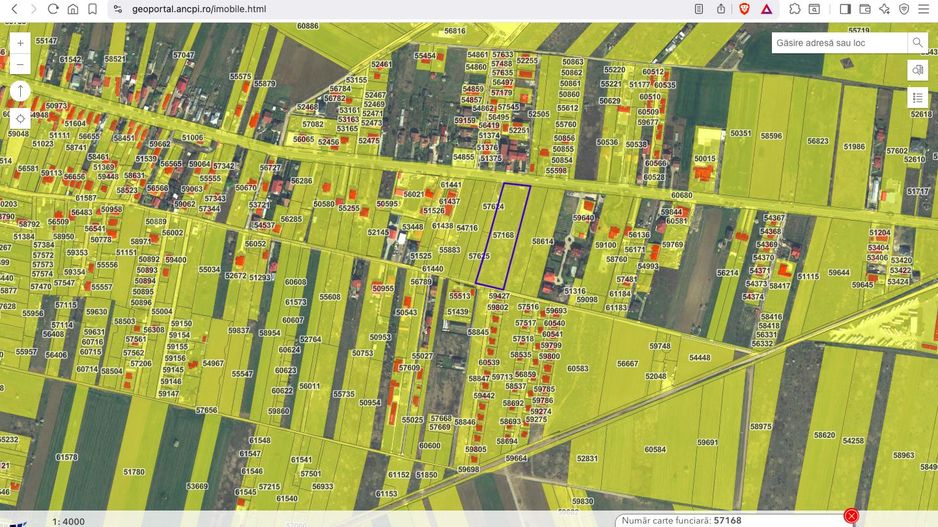Select parcel labeled 59691
This screenshot has height=527, width=938.
tap(707, 442)
